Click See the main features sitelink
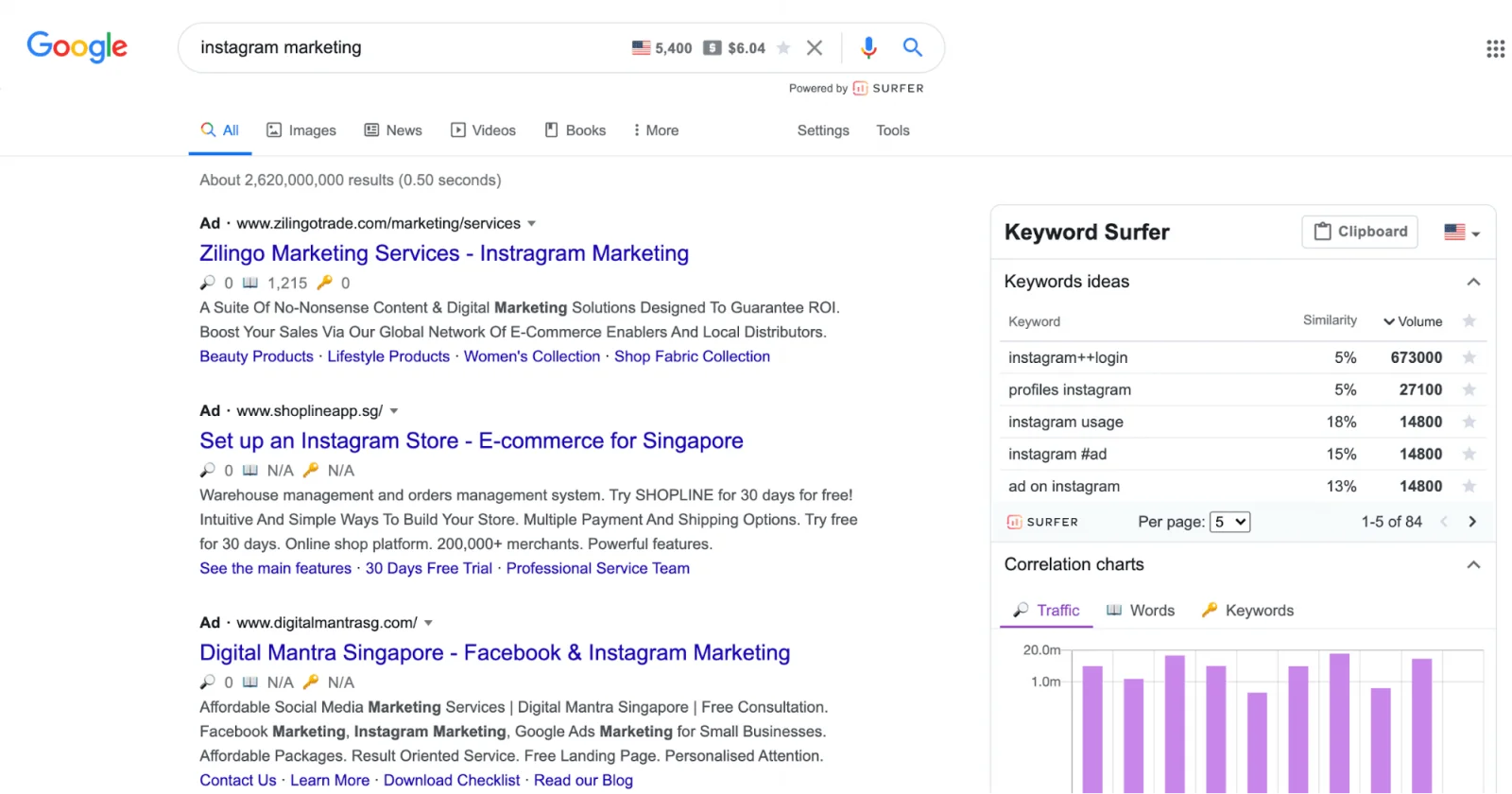 coord(275,568)
